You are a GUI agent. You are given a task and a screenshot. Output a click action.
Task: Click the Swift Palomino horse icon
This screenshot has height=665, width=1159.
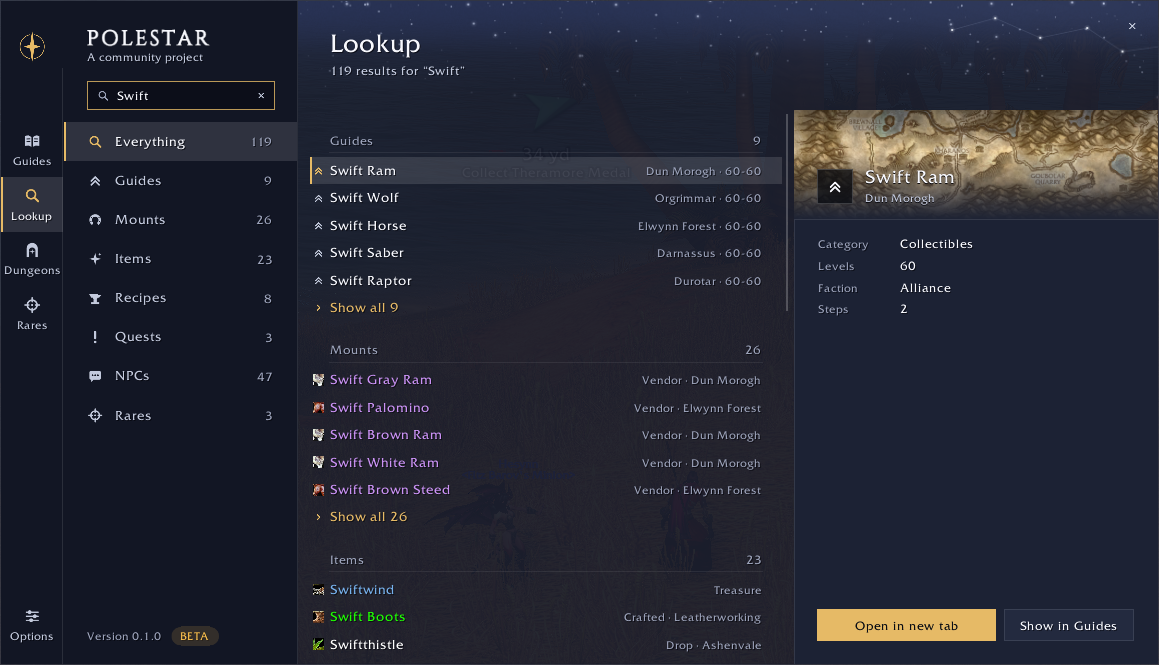(x=319, y=408)
